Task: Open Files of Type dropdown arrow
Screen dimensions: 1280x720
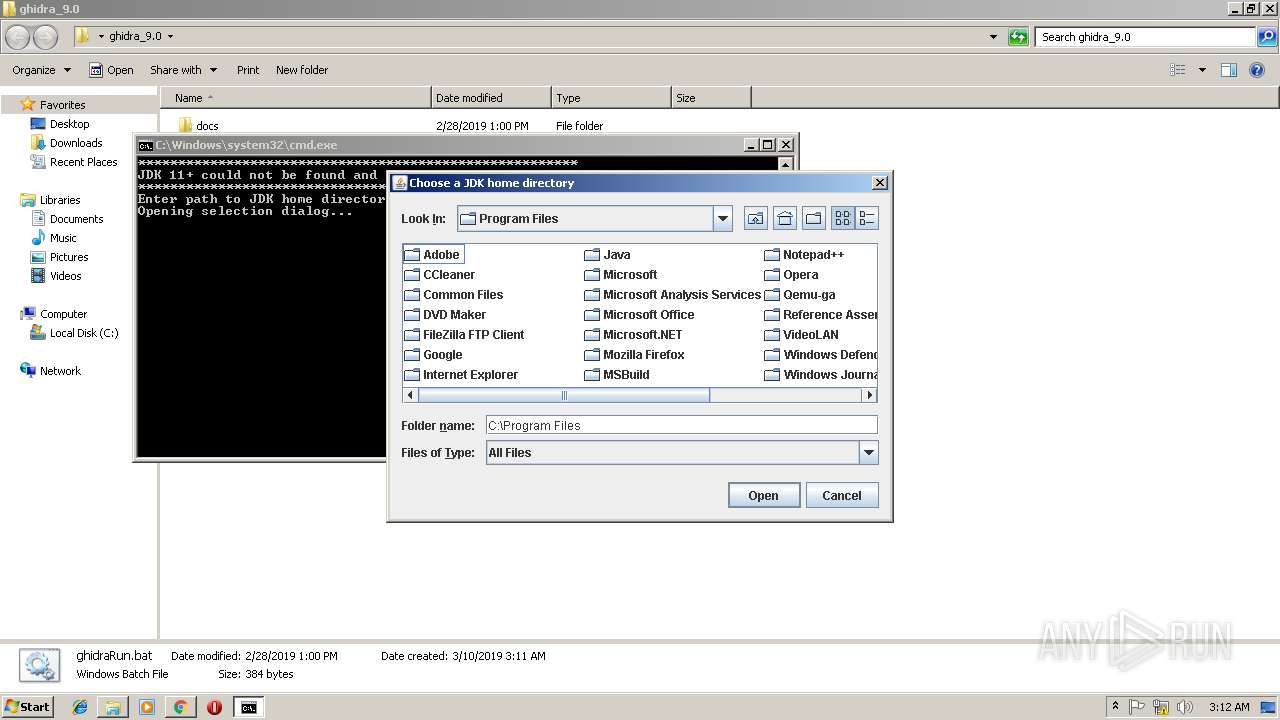Action: coord(868,453)
